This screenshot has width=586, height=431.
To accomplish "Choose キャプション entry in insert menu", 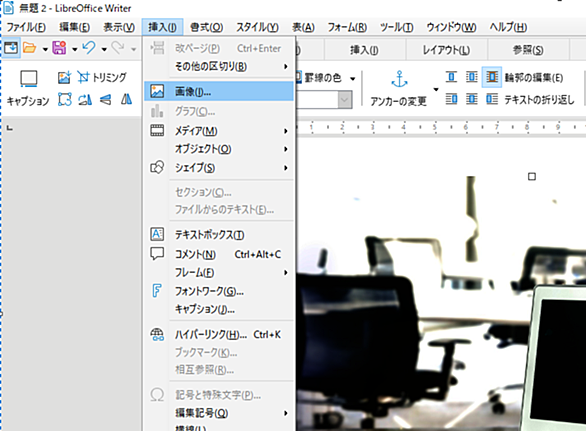I will (x=219, y=309).
